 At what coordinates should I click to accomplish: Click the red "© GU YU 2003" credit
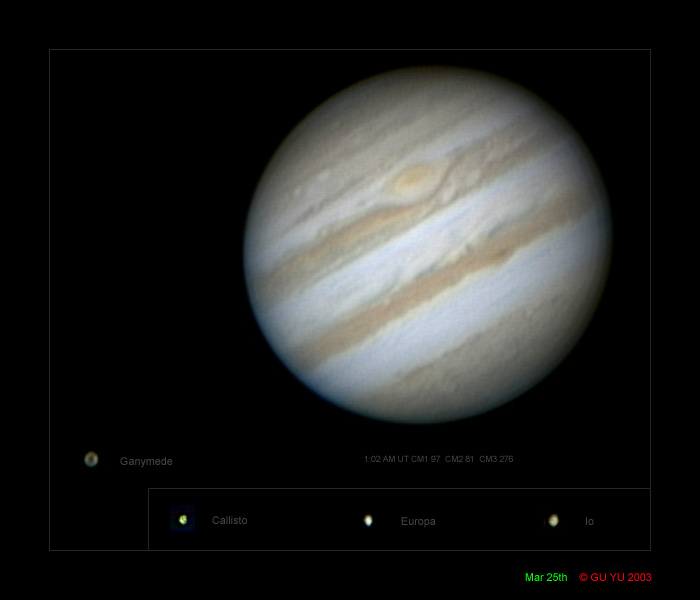[615, 577]
